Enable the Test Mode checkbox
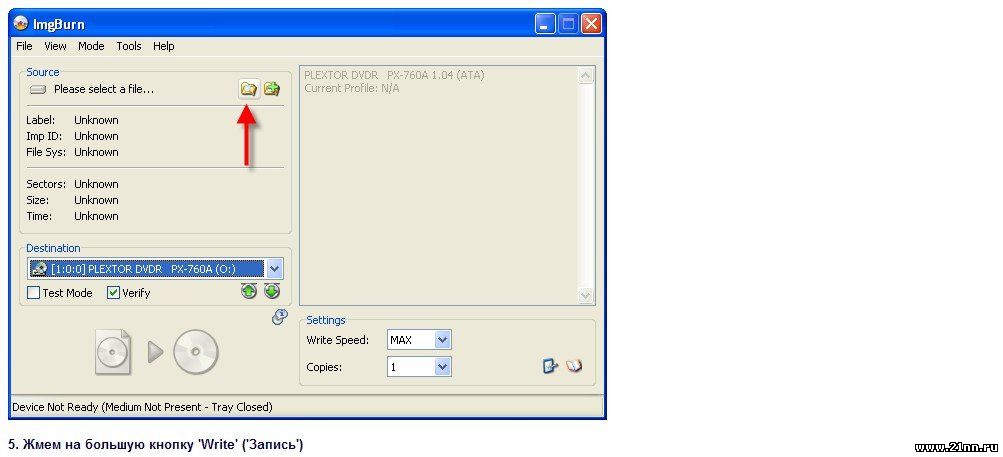Viewport: 1003px width, 457px height. 34,293
